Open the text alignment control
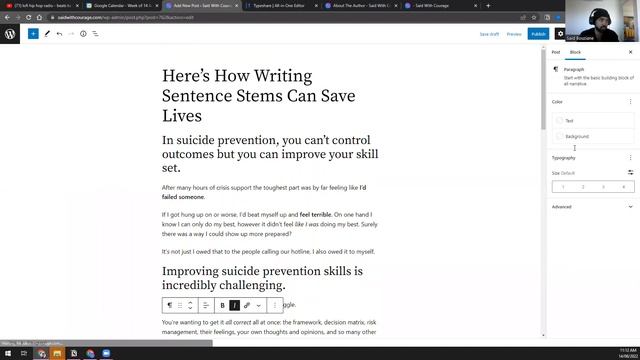 [x=206, y=305]
